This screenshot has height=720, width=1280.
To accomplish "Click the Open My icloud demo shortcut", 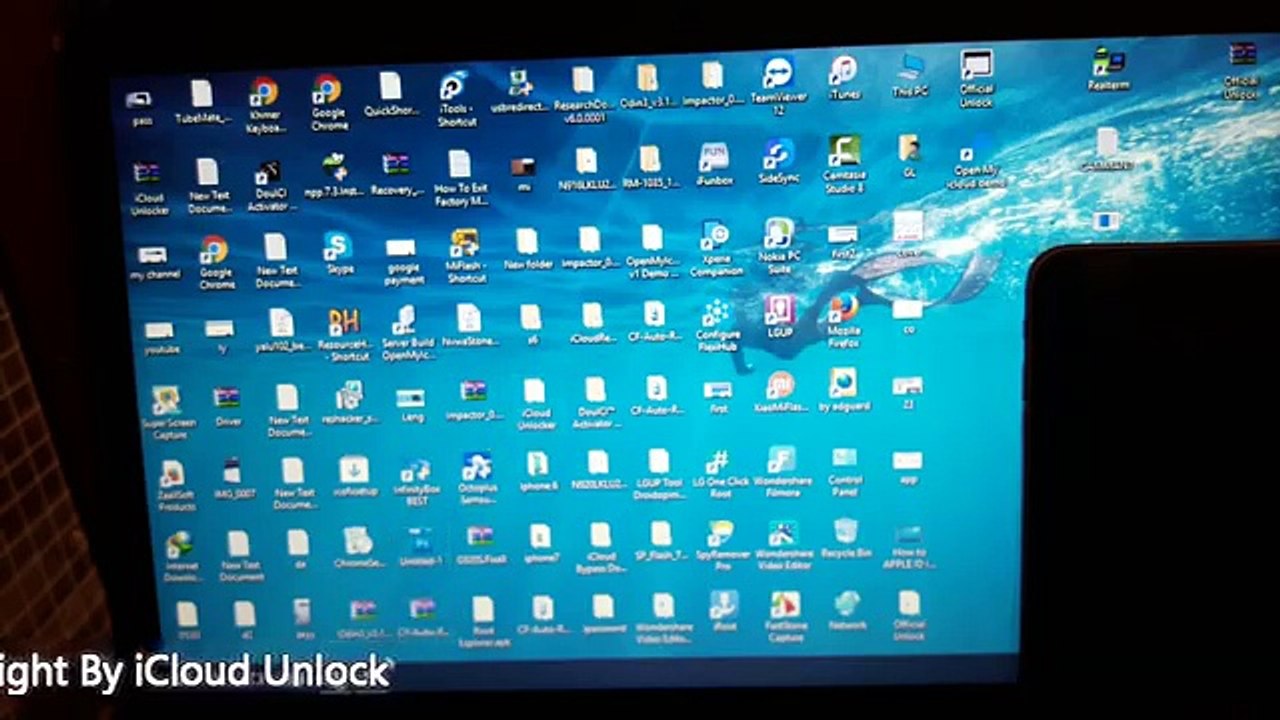I will pyautogui.click(x=977, y=163).
